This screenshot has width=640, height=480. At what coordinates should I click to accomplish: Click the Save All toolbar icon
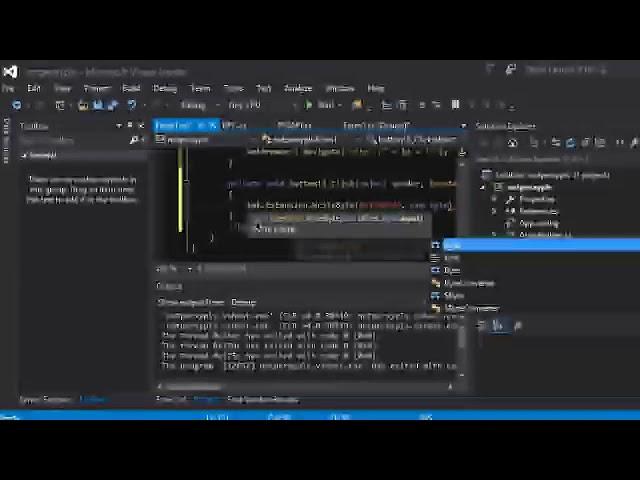(x=113, y=105)
